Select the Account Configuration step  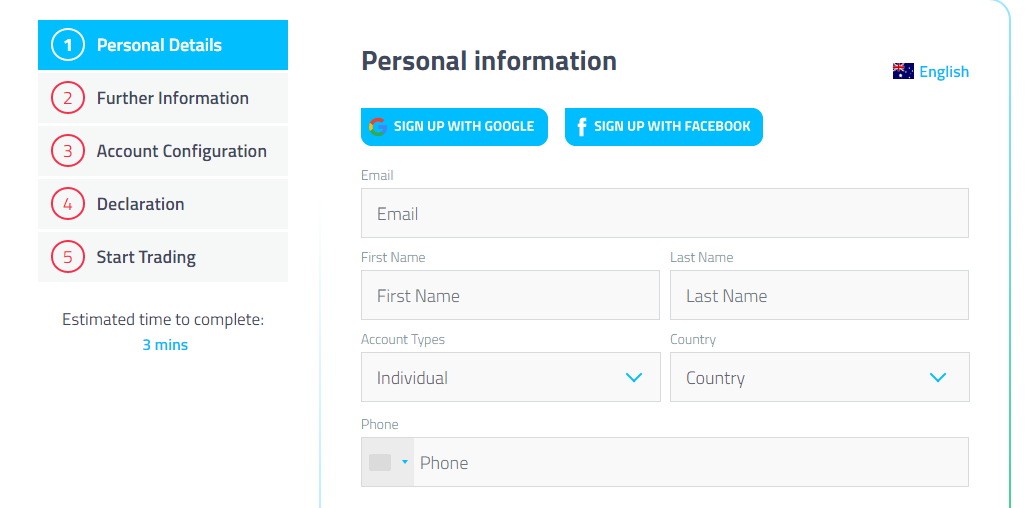[x=181, y=151]
